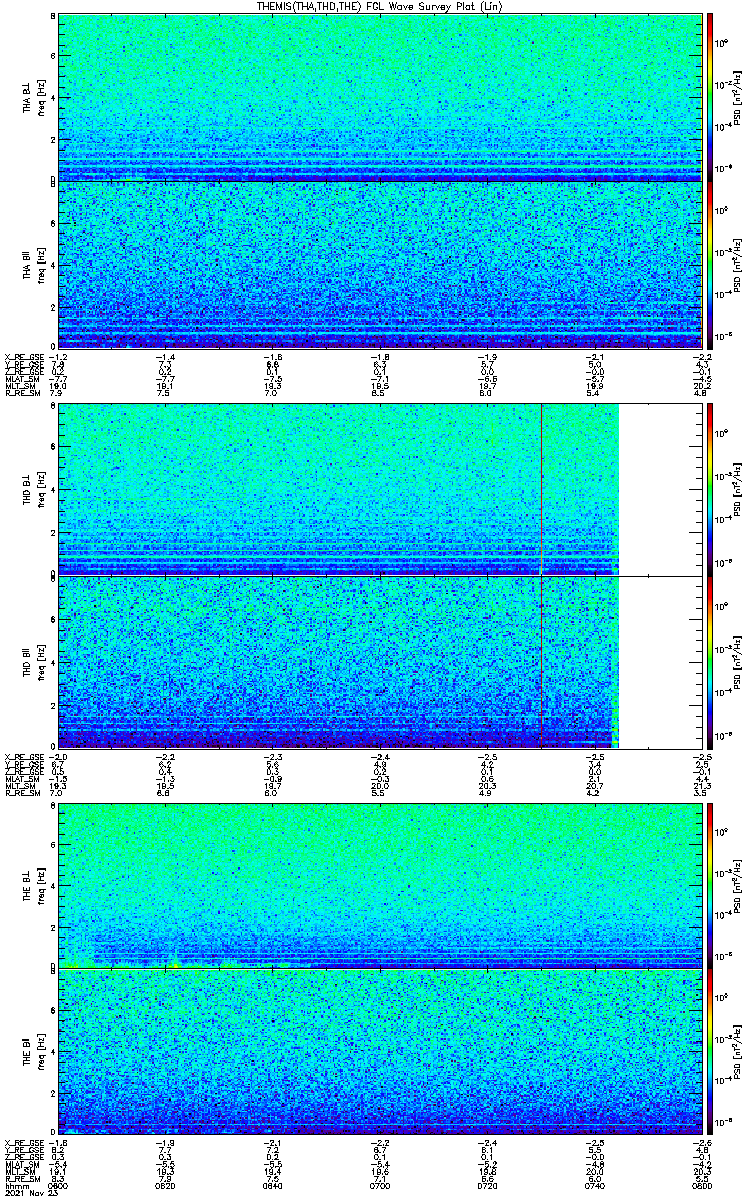Click the THA B-perpendicular panel color bar
This screenshot has width=750, height=1200.
(710, 97)
